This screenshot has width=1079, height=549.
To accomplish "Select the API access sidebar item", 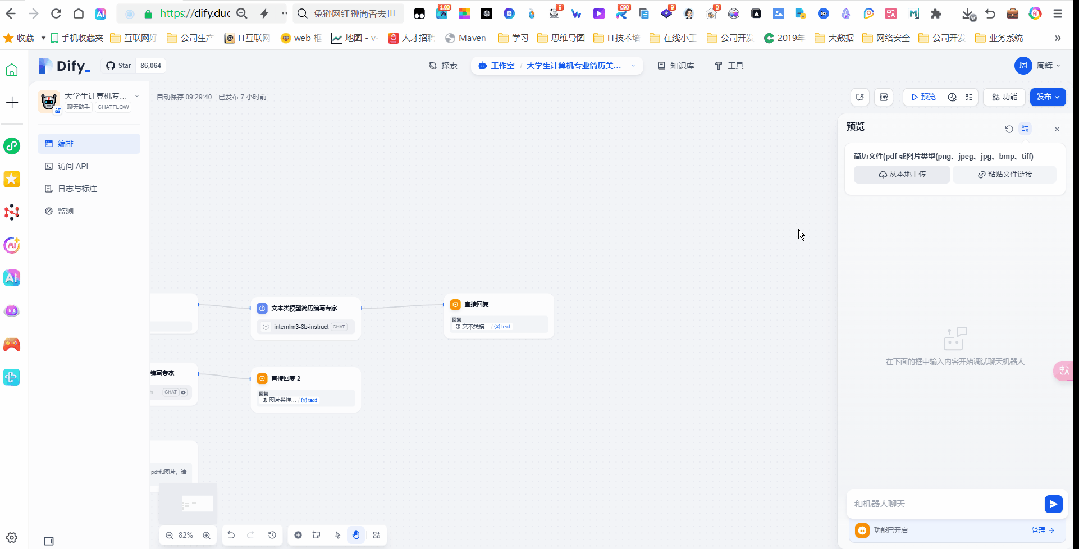I will 73,166.
